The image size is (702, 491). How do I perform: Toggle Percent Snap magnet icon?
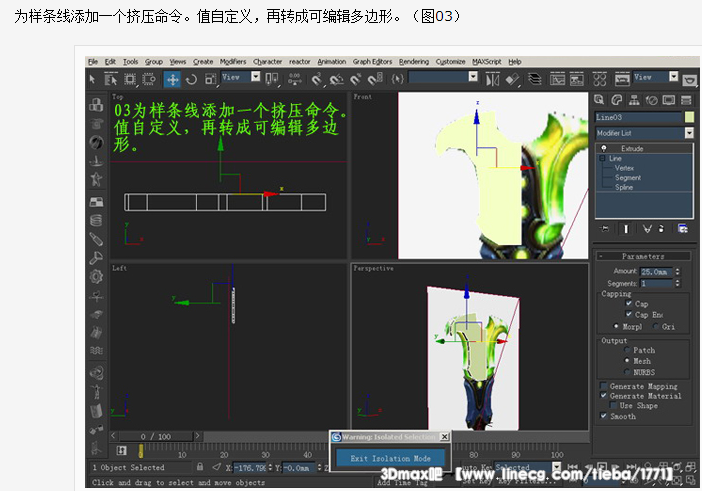pyautogui.click(x=356, y=79)
